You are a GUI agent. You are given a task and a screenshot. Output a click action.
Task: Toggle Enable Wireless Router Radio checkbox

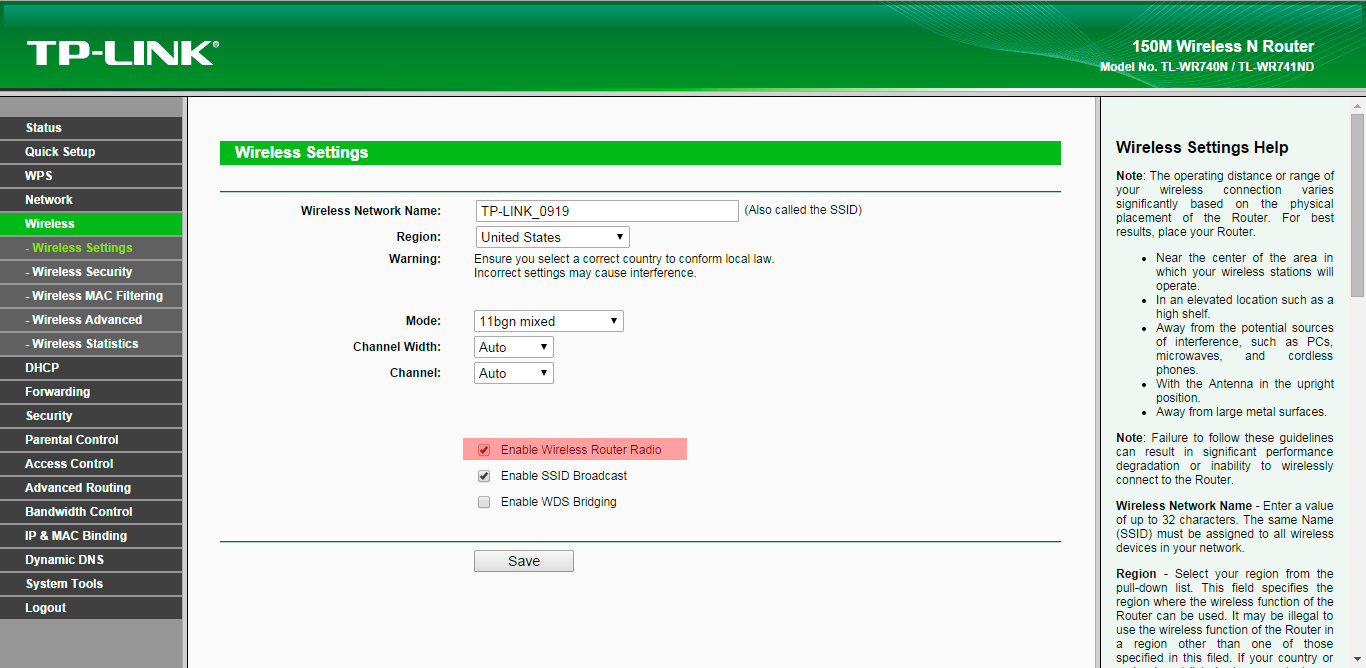[484, 450]
